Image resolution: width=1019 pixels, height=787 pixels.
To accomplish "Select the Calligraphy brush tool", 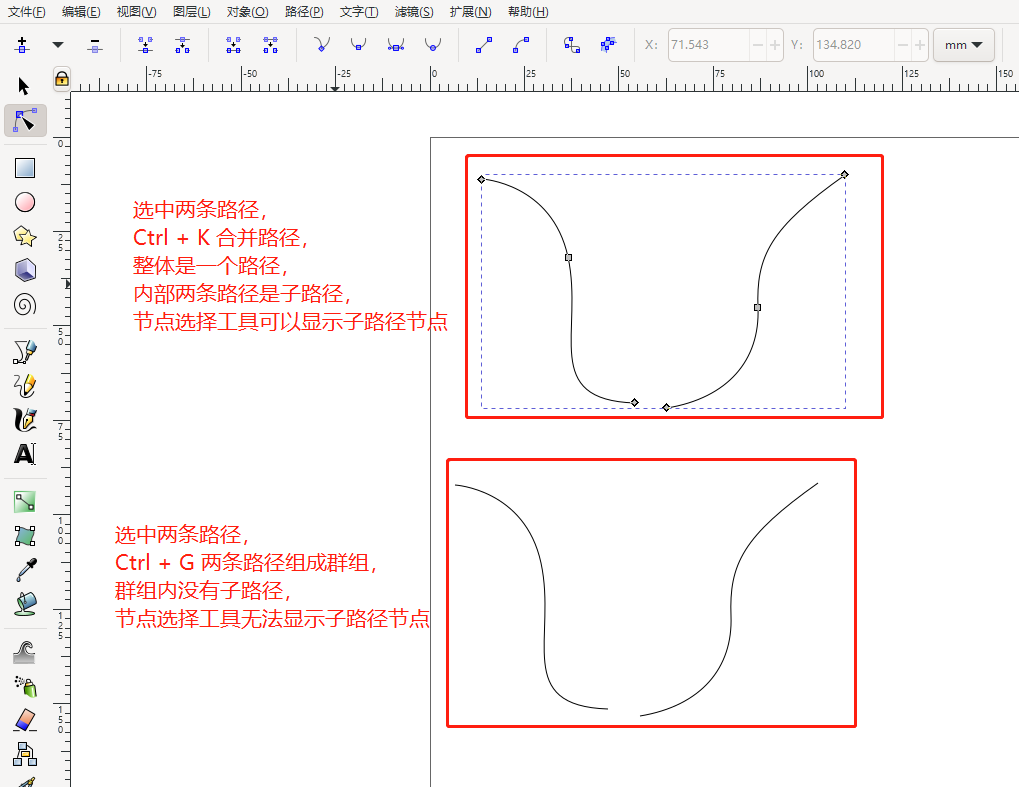I will coord(25,420).
